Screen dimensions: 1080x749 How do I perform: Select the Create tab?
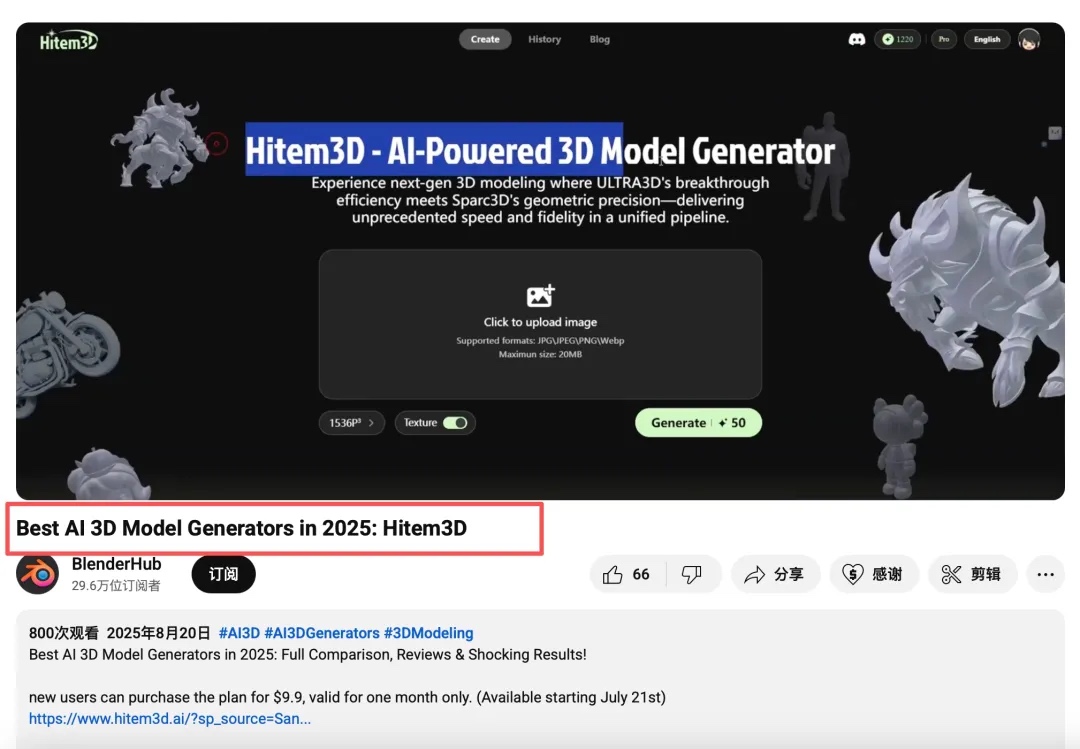[485, 39]
